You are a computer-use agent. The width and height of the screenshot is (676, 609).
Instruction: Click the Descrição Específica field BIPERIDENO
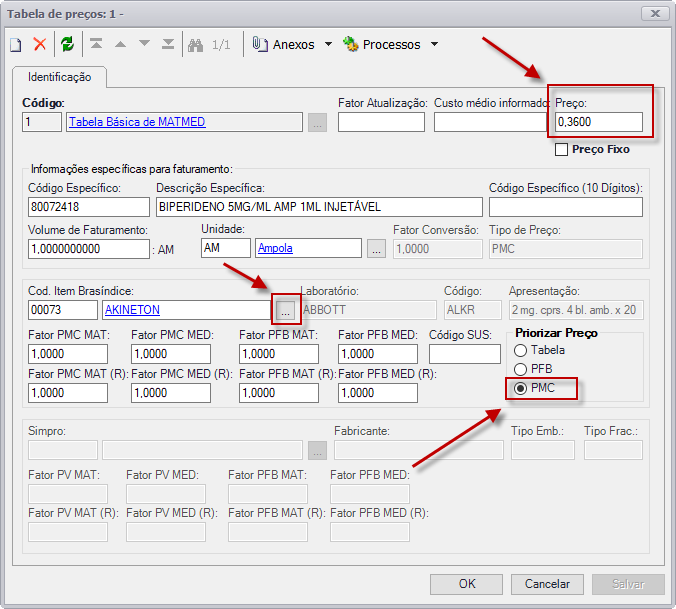319,207
